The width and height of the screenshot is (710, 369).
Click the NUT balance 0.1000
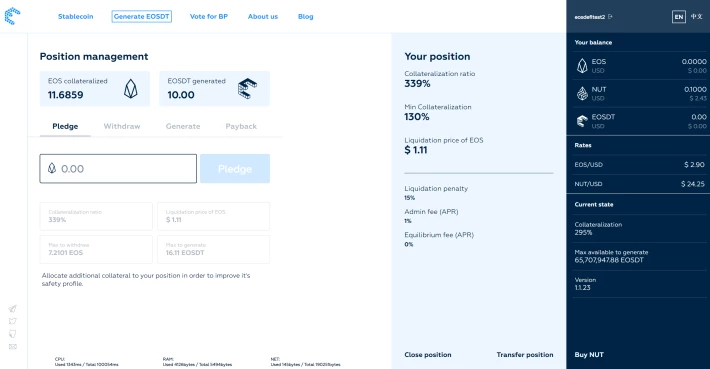pos(695,90)
